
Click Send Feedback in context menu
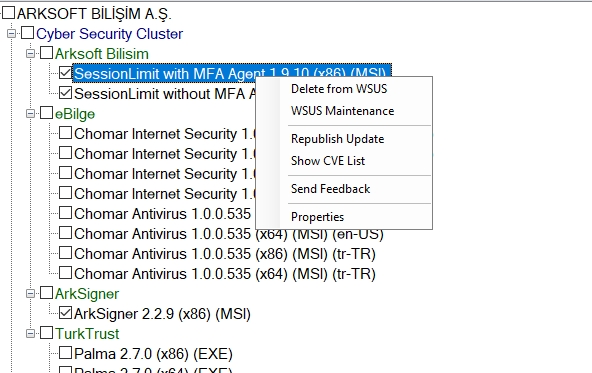[x=330, y=188]
